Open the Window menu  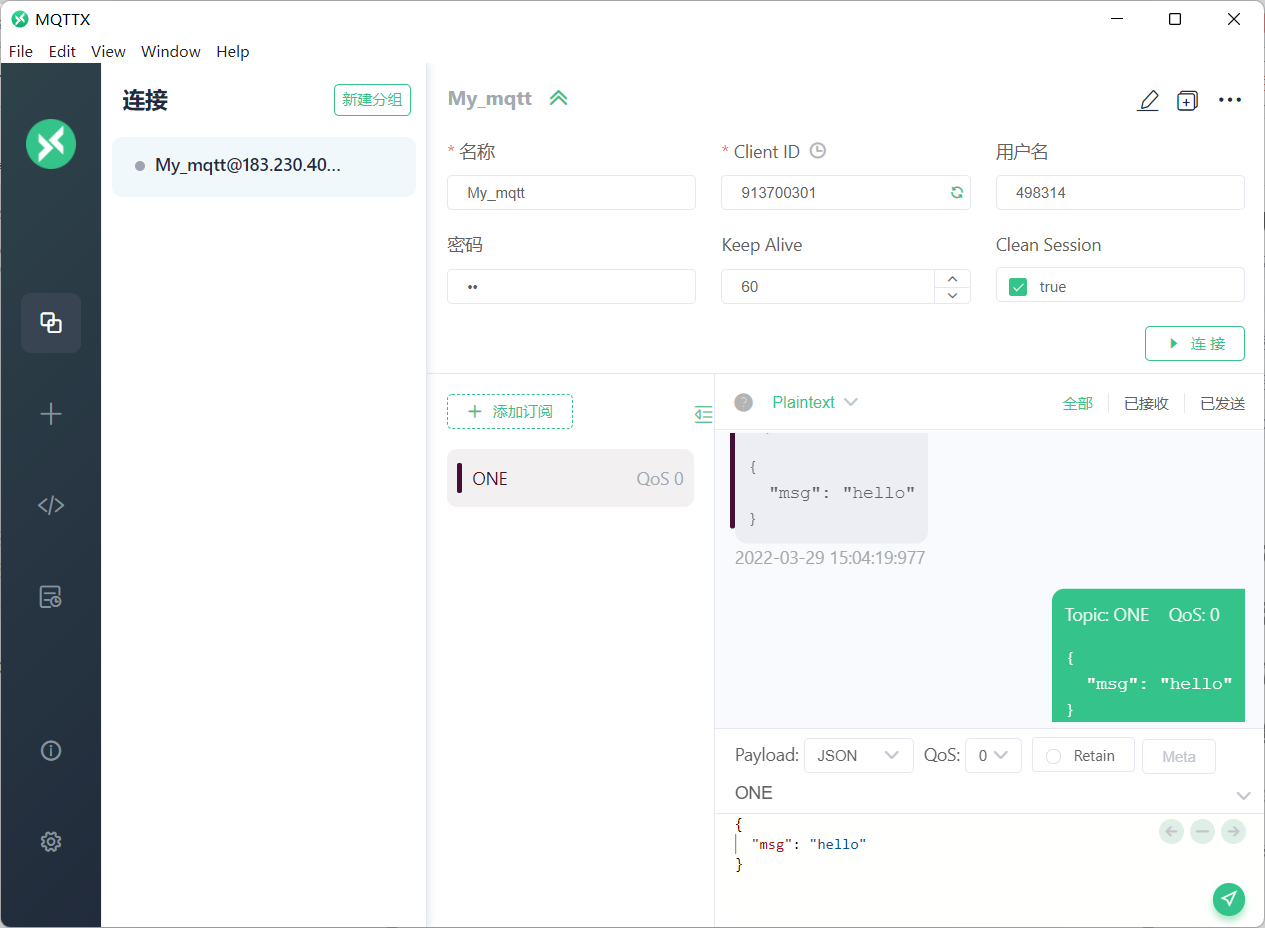point(170,52)
